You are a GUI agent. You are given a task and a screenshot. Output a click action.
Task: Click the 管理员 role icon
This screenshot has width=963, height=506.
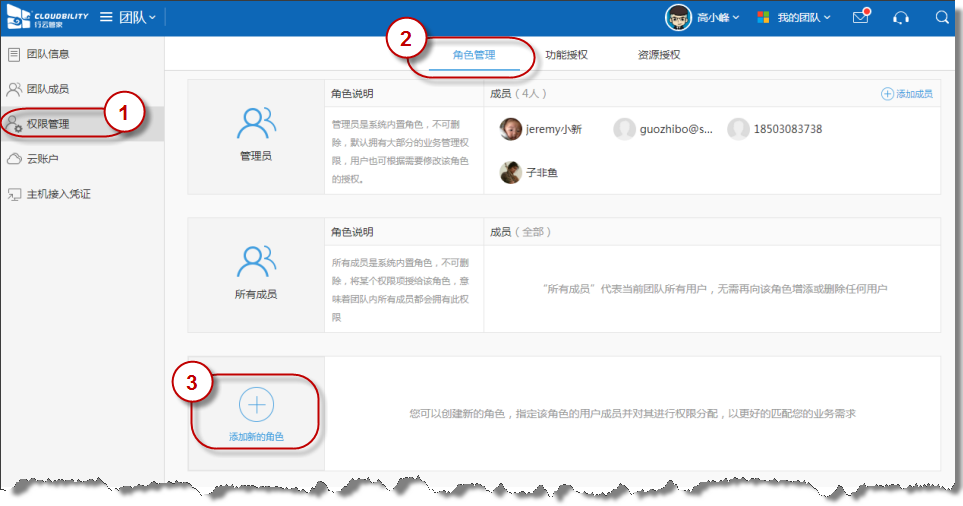pos(256,124)
